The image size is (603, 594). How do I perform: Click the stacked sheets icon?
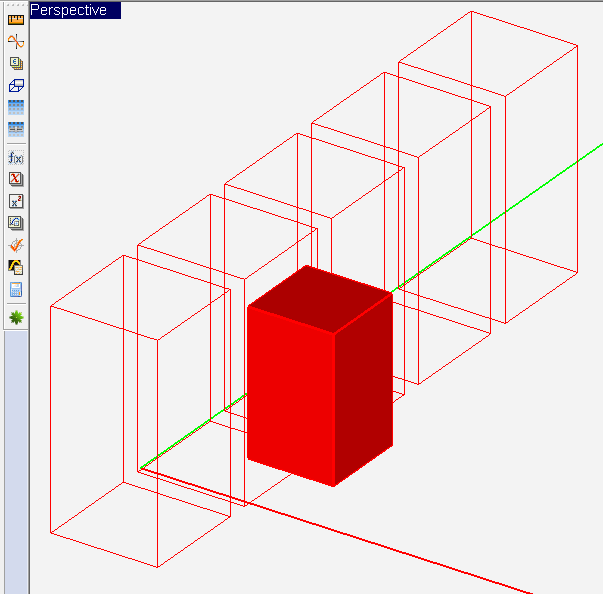pos(16,63)
